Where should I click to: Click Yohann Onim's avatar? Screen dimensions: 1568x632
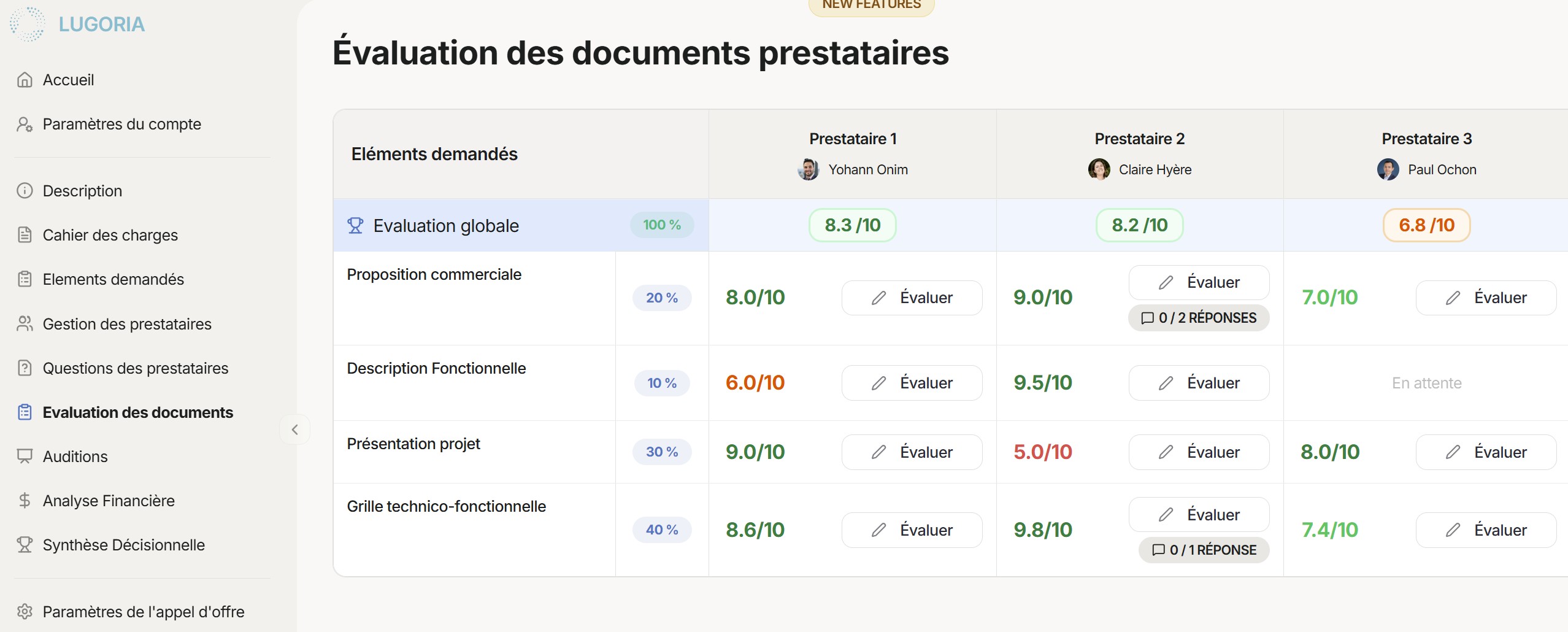pos(809,169)
